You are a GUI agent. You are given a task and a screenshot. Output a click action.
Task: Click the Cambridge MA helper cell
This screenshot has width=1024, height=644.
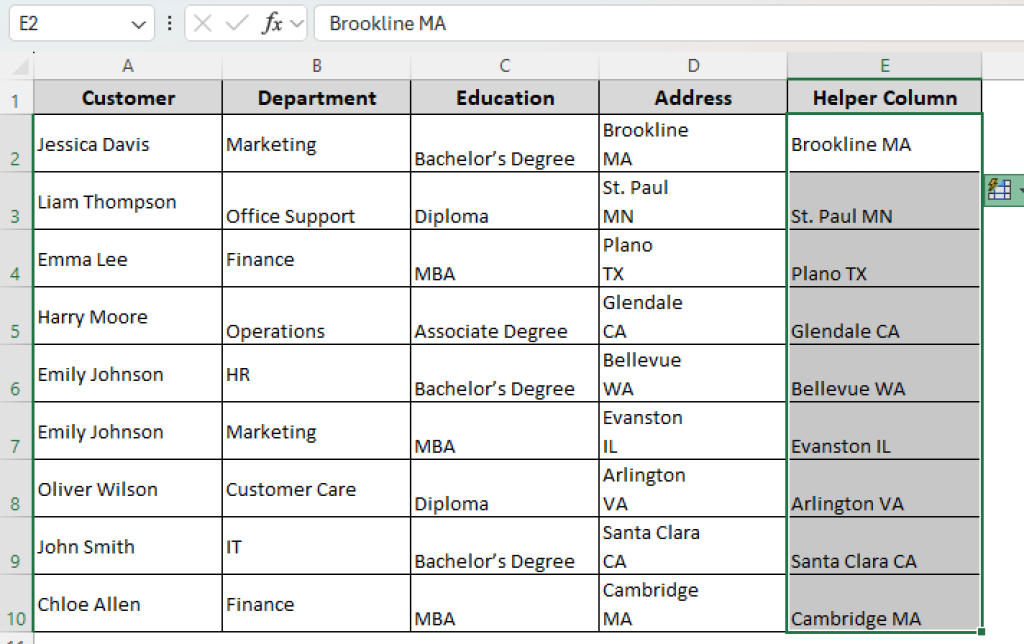click(x=884, y=604)
